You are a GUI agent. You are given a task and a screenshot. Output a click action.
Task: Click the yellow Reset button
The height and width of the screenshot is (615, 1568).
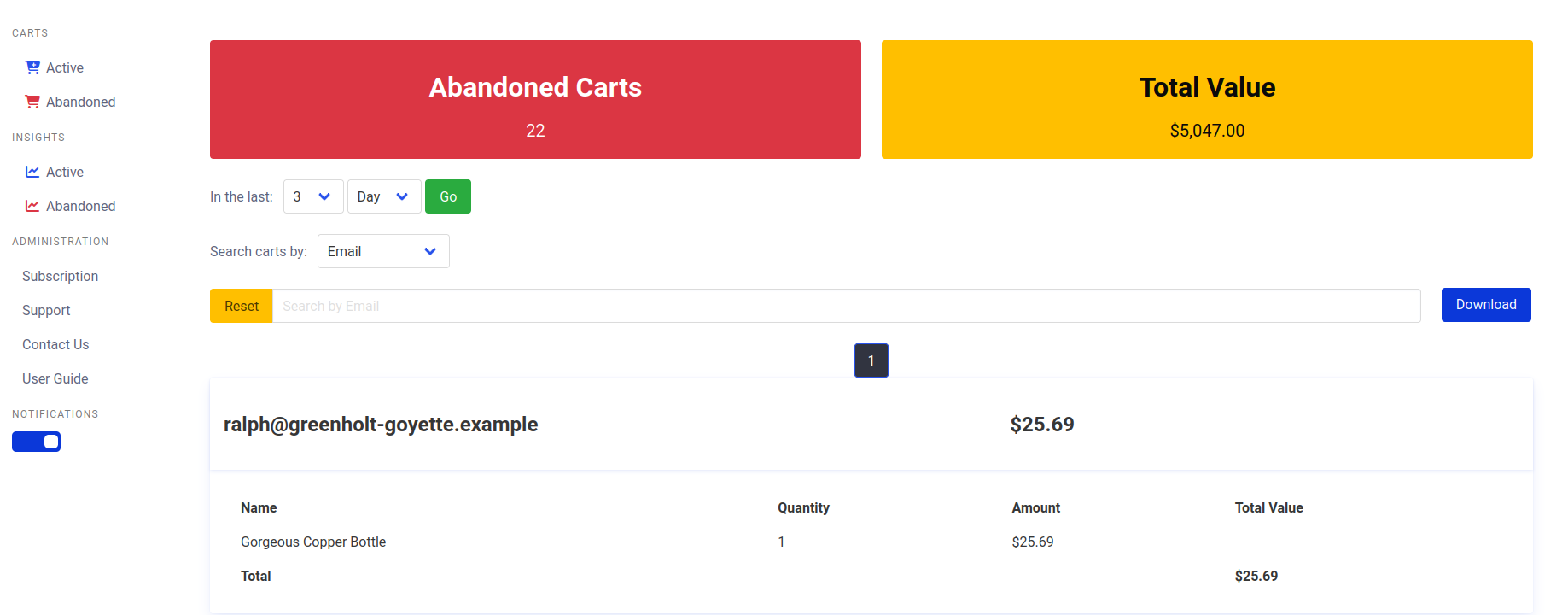(x=242, y=306)
